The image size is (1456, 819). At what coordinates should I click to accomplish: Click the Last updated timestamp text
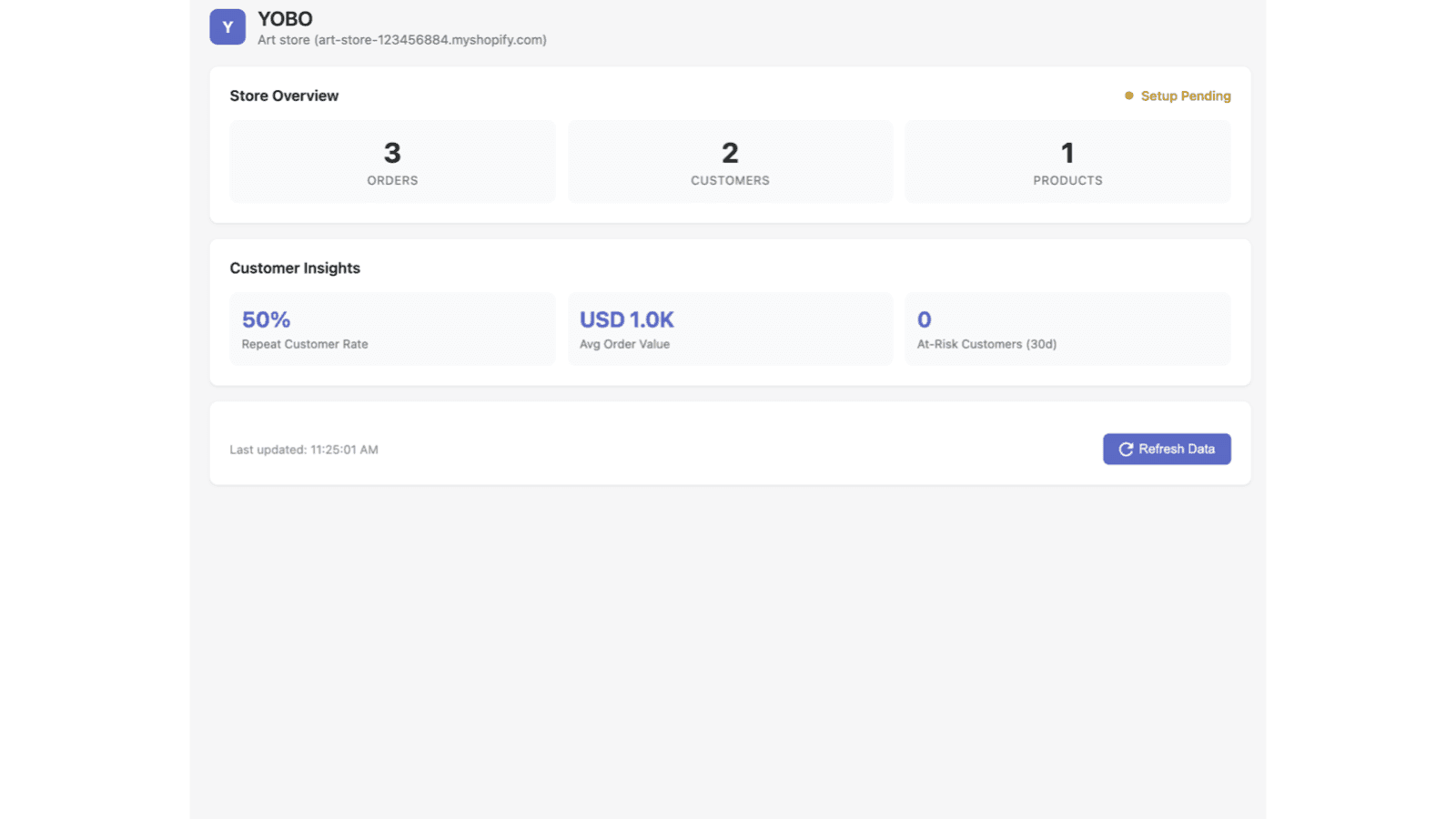(x=304, y=450)
